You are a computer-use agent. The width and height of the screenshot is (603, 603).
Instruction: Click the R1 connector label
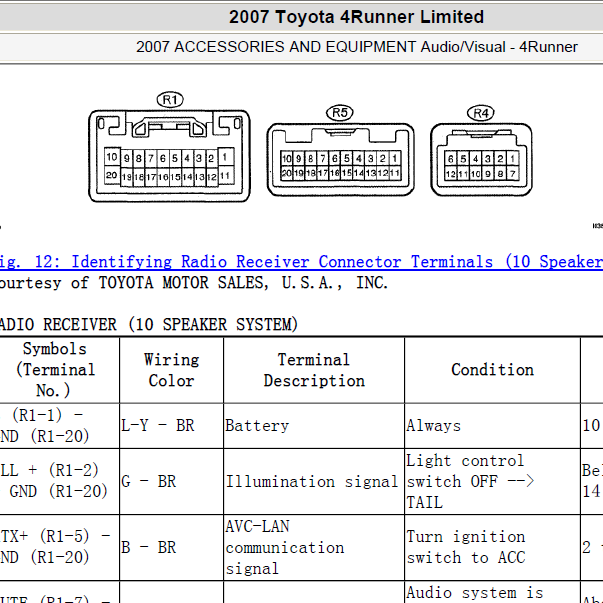click(170, 100)
